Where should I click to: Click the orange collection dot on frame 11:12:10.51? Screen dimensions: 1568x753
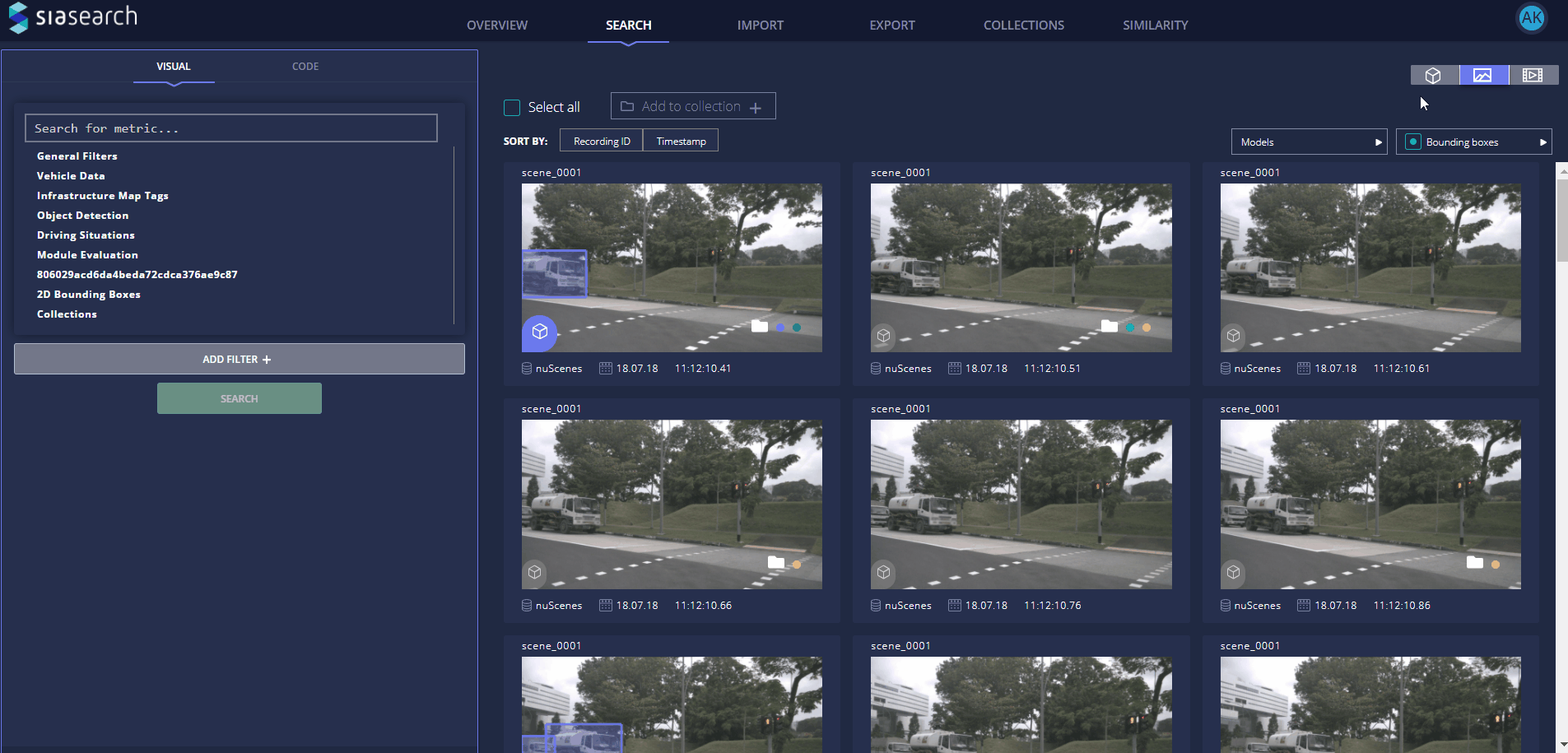(x=1147, y=328)
